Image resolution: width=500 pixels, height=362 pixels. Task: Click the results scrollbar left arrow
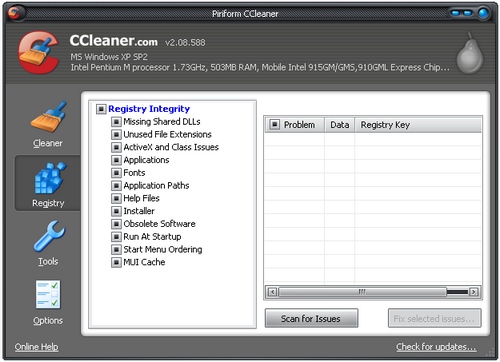coord(272,292)
